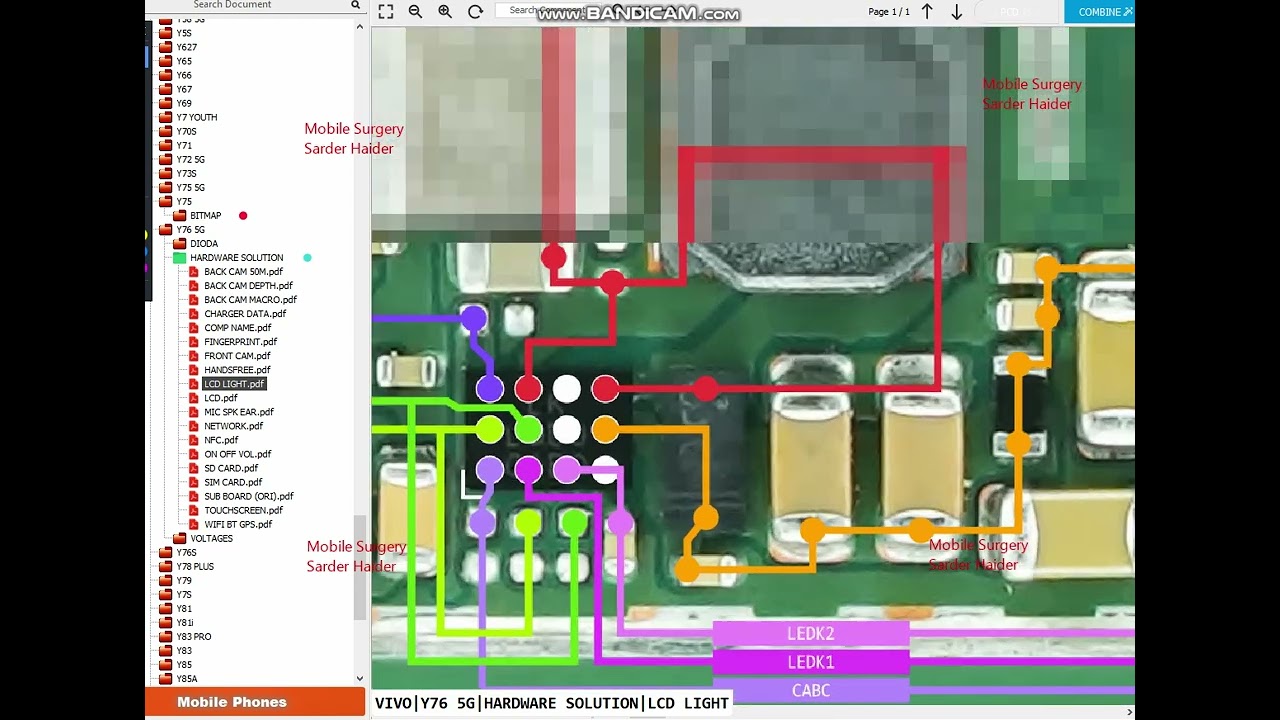Open the Y73S folder

(x=186, y=173)
